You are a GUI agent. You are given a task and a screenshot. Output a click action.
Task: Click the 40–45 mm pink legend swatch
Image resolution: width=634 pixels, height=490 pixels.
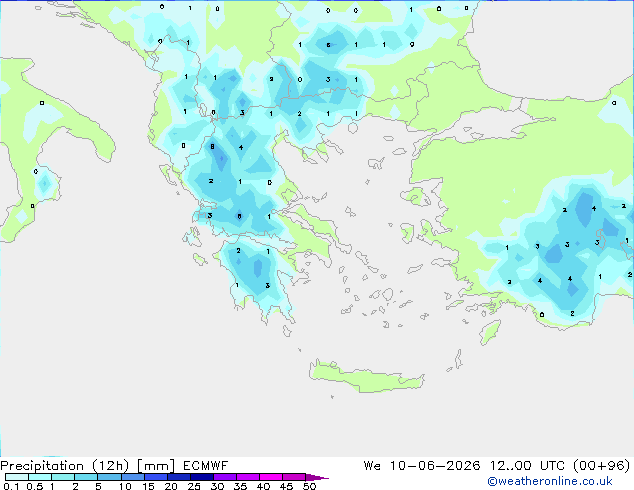271,477
